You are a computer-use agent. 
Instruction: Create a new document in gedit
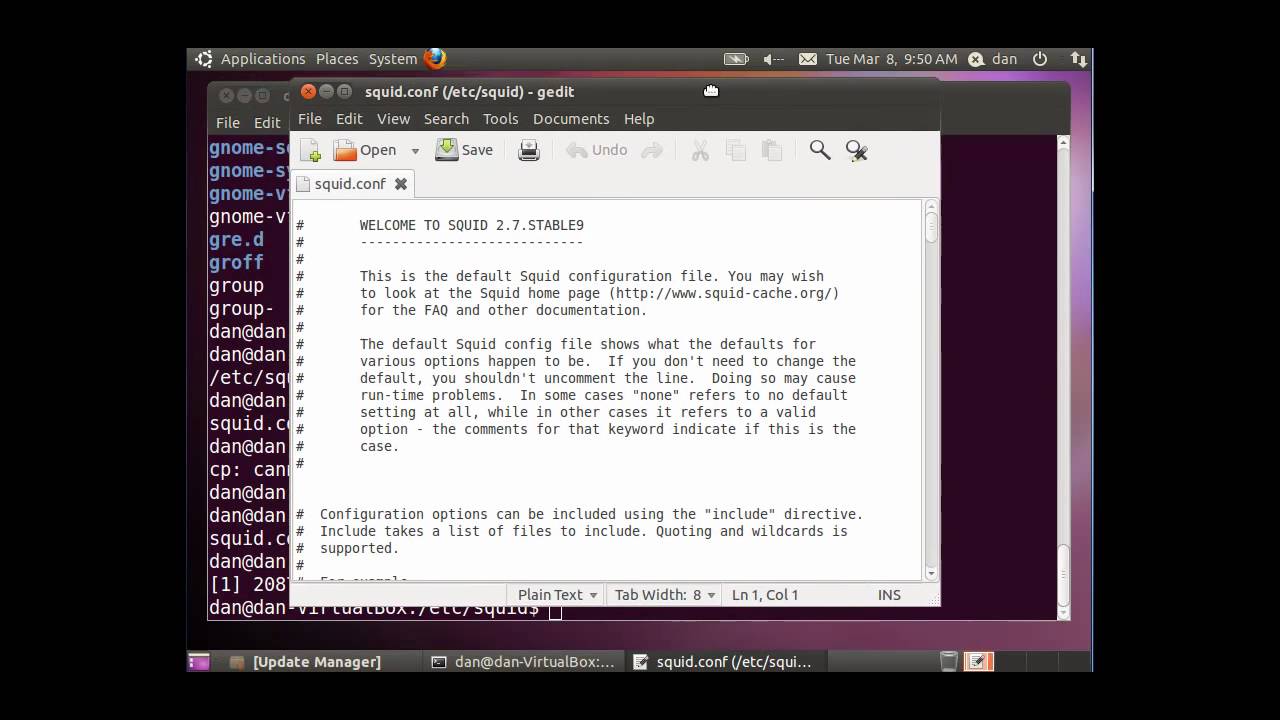coord(310,150)
